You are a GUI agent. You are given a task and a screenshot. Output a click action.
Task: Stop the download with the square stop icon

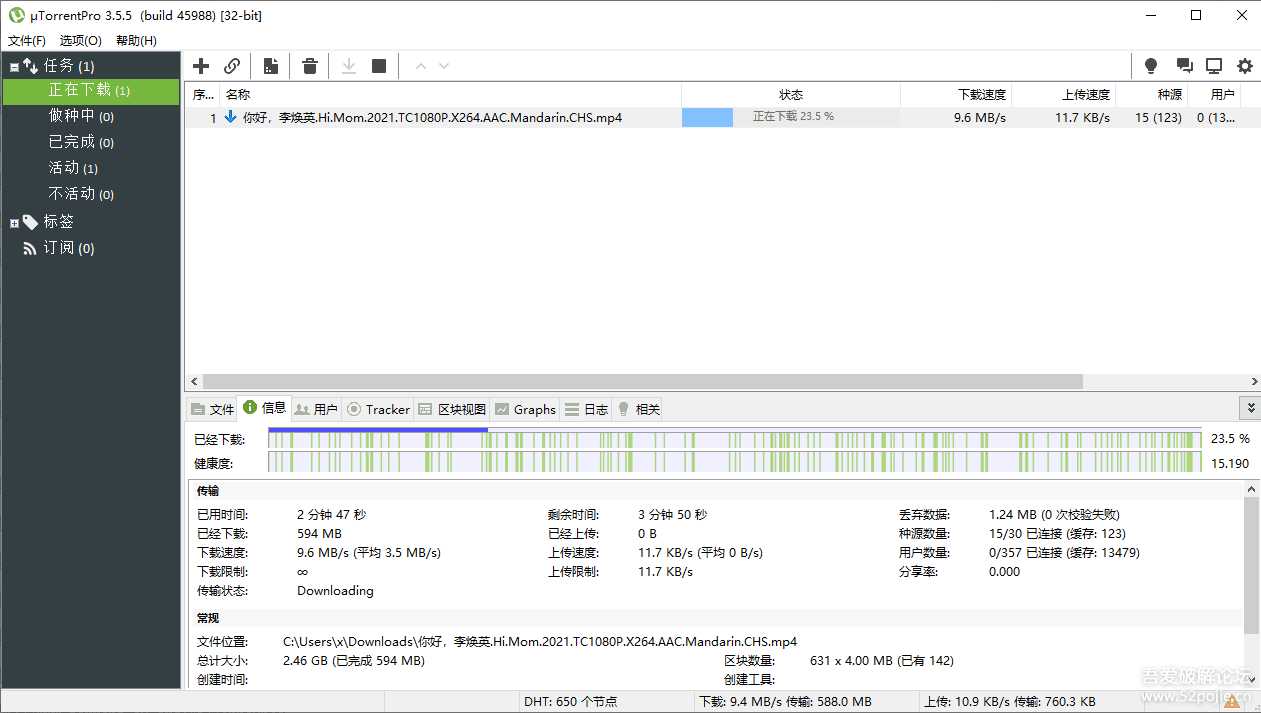378,66
